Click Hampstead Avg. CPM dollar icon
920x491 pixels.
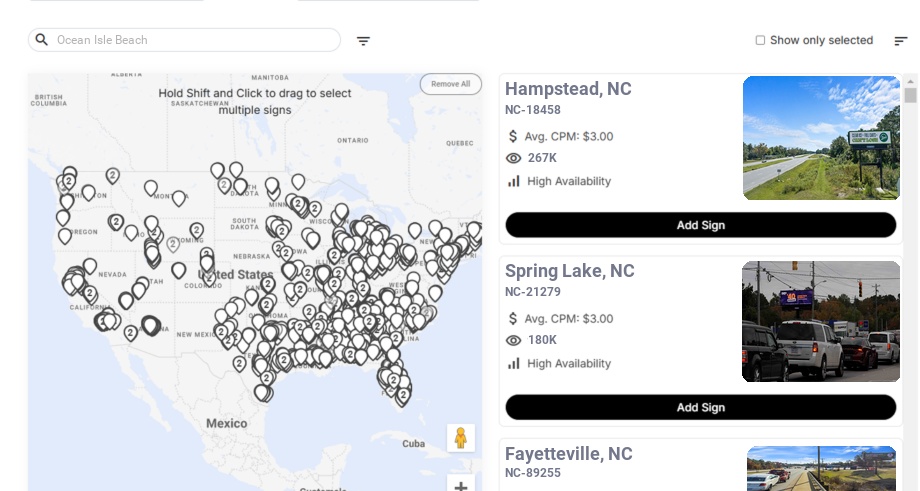pos(513,136)
